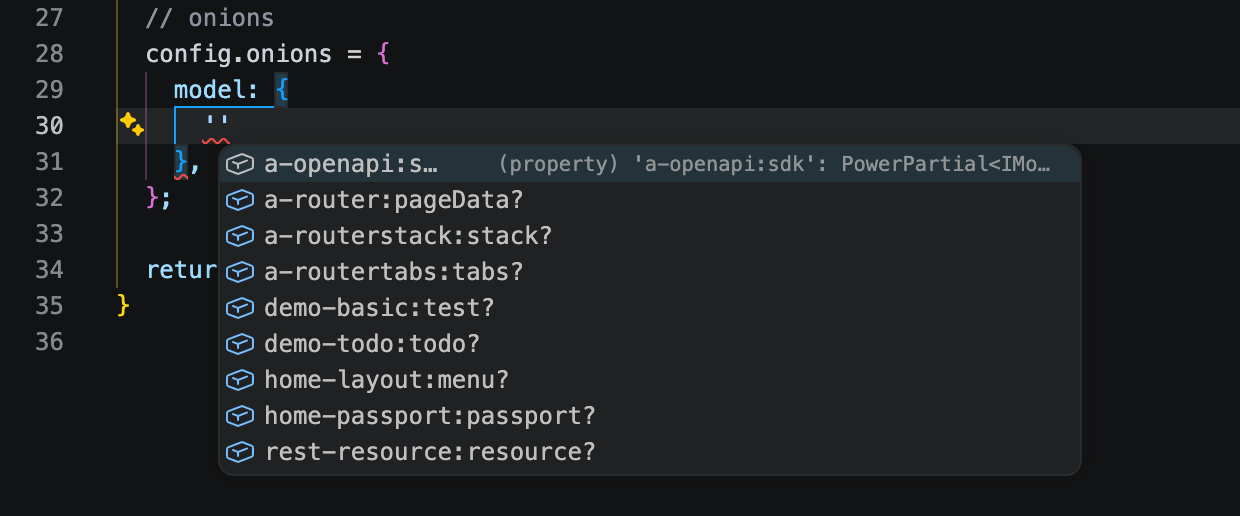This screenshot has width=1240, height=516.
Task: Click the empty string quotes on line 30
Action: click(x=217, y=124)
